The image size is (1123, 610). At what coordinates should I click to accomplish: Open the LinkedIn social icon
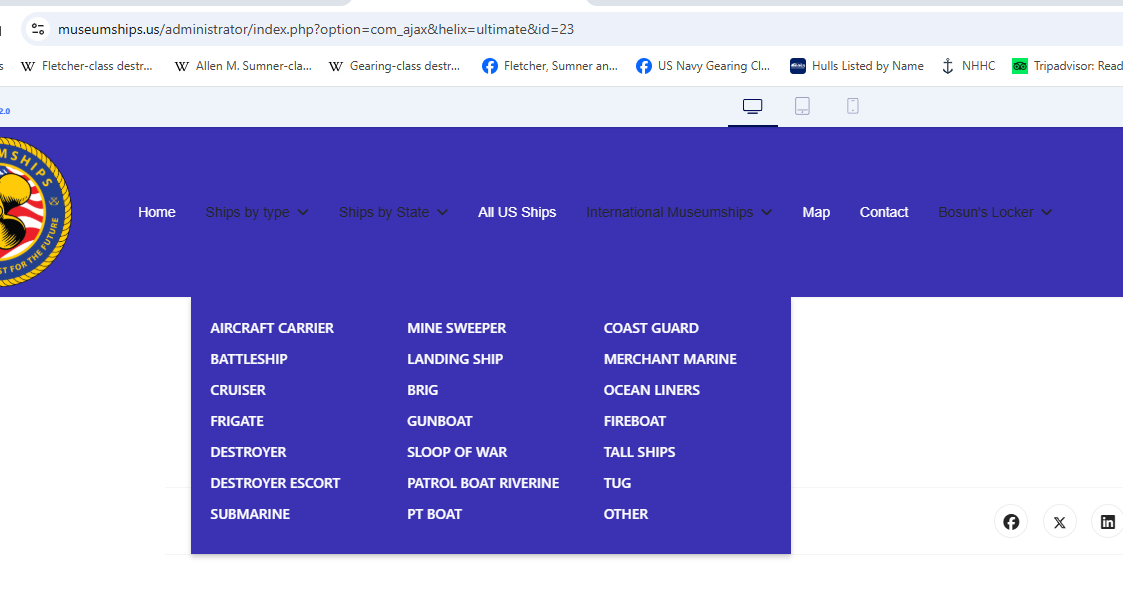pyautogui.click(x=1107, y=522)
